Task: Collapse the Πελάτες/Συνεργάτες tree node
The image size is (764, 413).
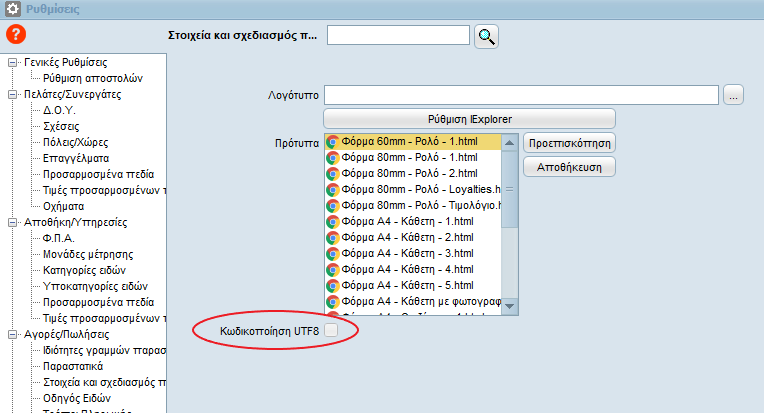Action: click(x=13, y=94)
